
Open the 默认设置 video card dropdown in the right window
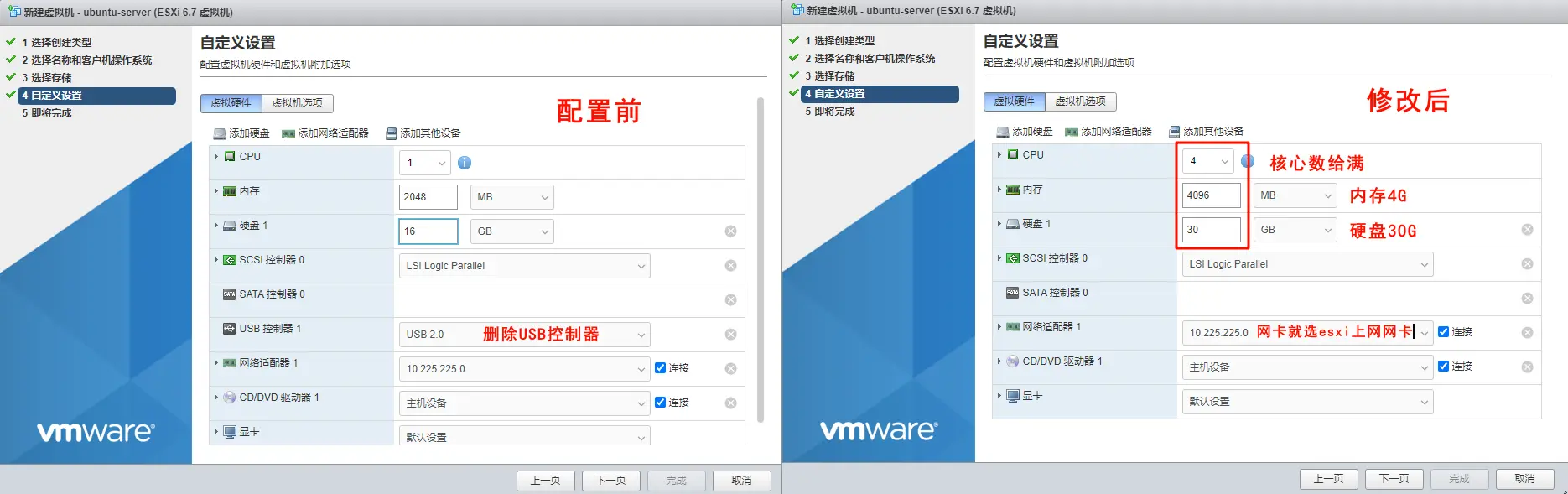1307,402
